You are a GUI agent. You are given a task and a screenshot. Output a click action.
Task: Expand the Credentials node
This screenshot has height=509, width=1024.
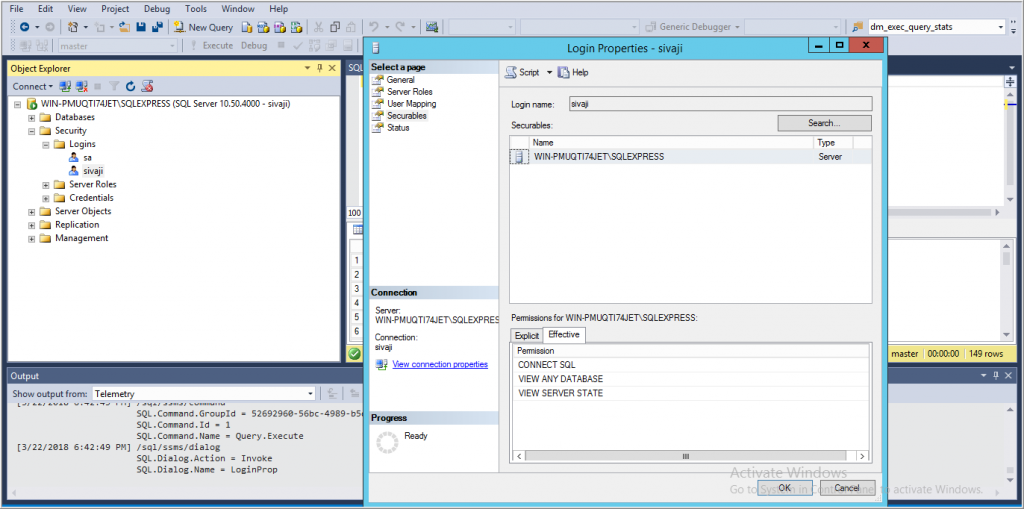(46, 198)
